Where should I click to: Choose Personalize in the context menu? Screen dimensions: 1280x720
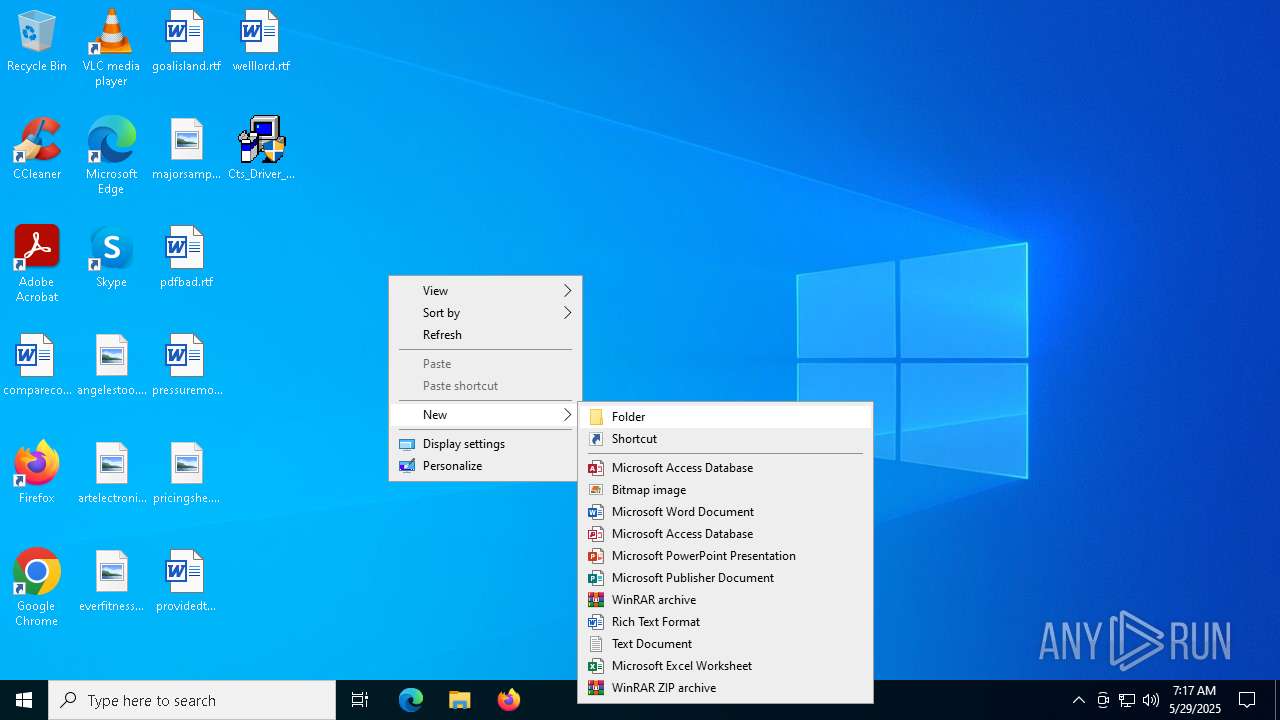click(485, 466)
